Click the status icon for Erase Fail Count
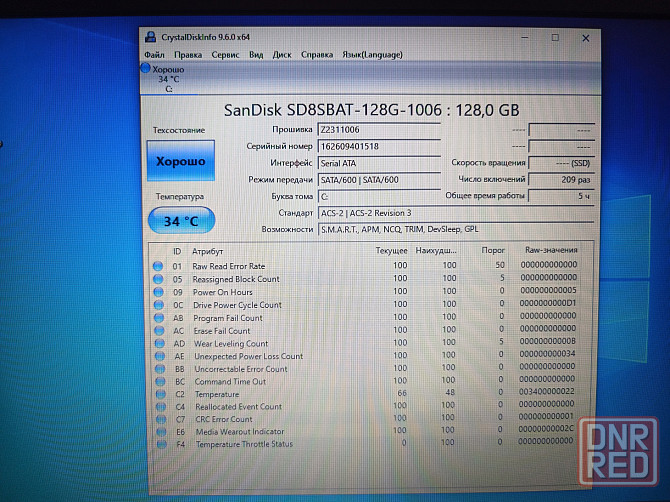The width and height of the screenshot is (670, 502). click(159, 331)
